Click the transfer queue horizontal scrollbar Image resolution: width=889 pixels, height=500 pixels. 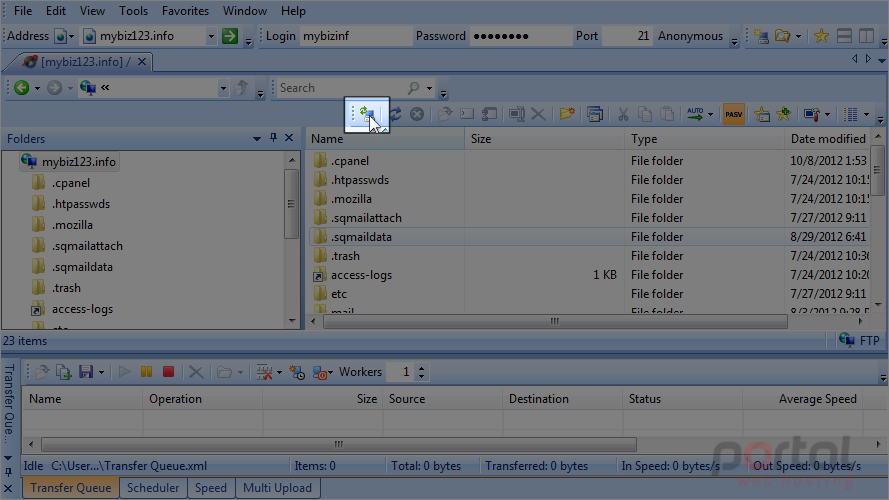click(x=339, y=444)
